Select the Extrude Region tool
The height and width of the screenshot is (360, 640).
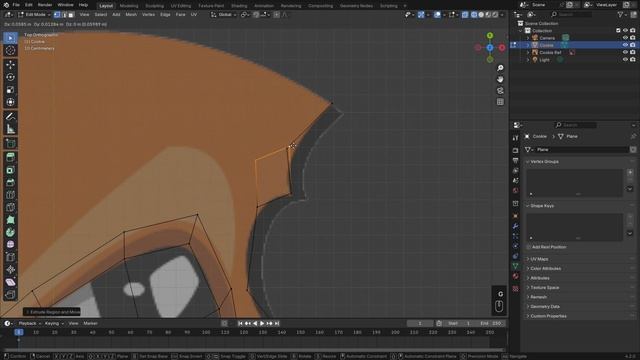[10, 157]
